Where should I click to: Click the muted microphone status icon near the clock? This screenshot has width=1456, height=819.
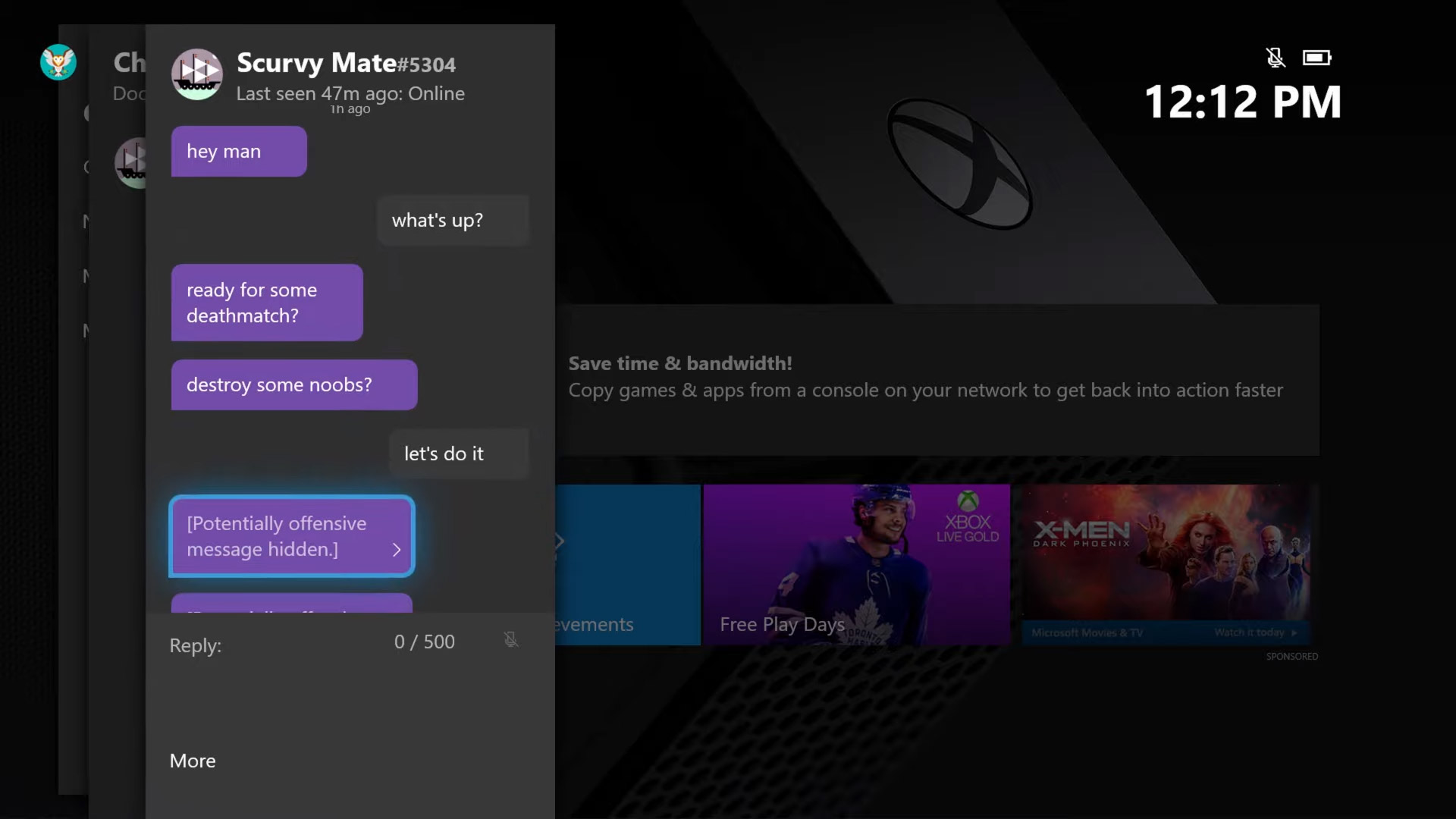(1276, 57)
